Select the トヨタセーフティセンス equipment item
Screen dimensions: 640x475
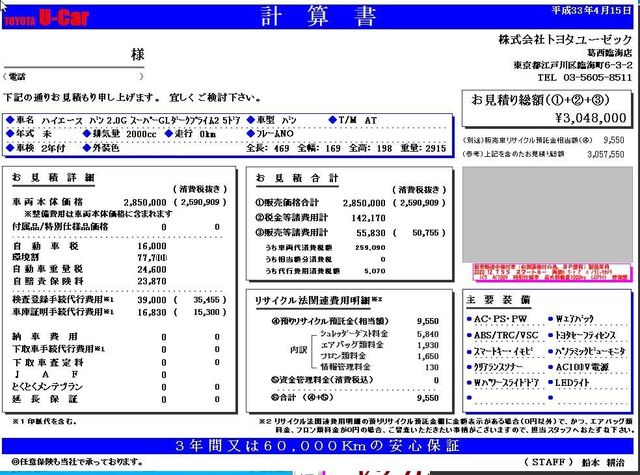586,335
